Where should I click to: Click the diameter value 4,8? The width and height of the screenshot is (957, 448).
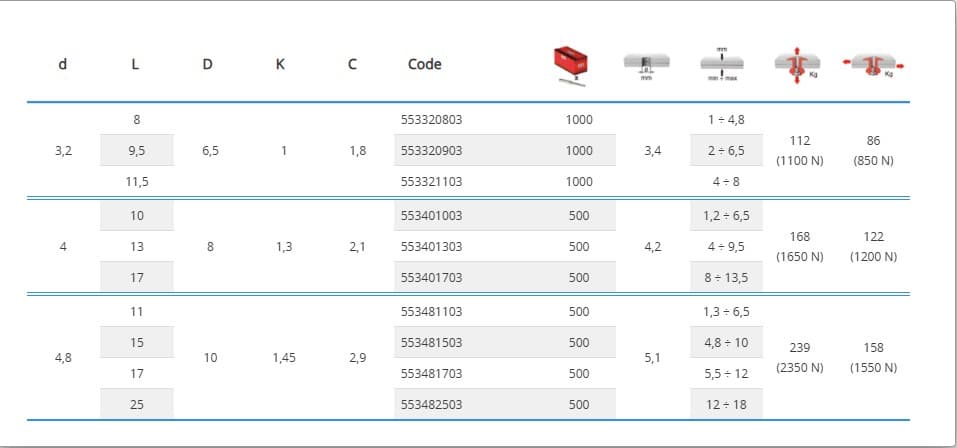coord(63,357)
